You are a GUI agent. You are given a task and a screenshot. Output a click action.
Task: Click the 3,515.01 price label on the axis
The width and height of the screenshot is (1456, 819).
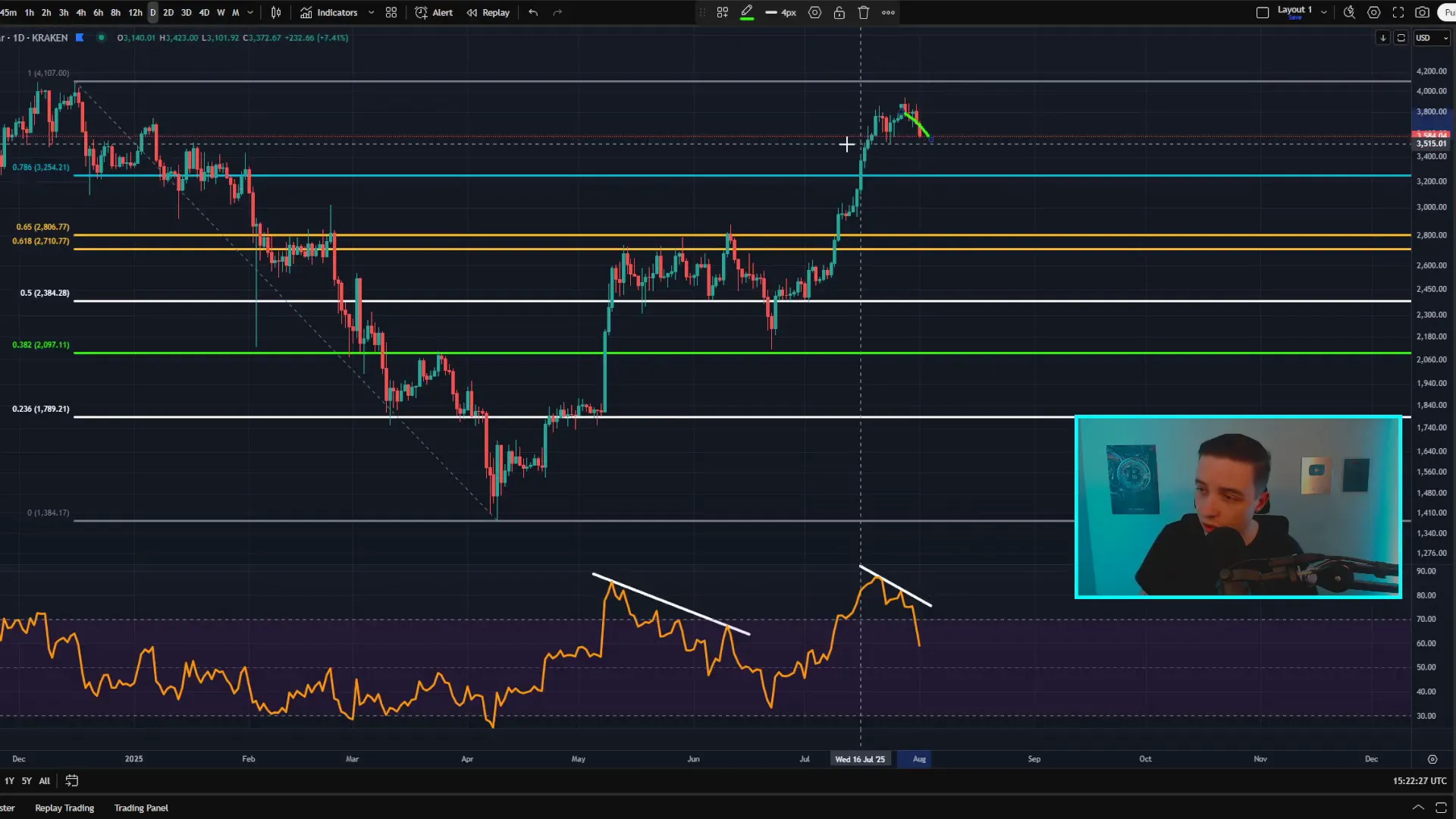point(1432,144)
